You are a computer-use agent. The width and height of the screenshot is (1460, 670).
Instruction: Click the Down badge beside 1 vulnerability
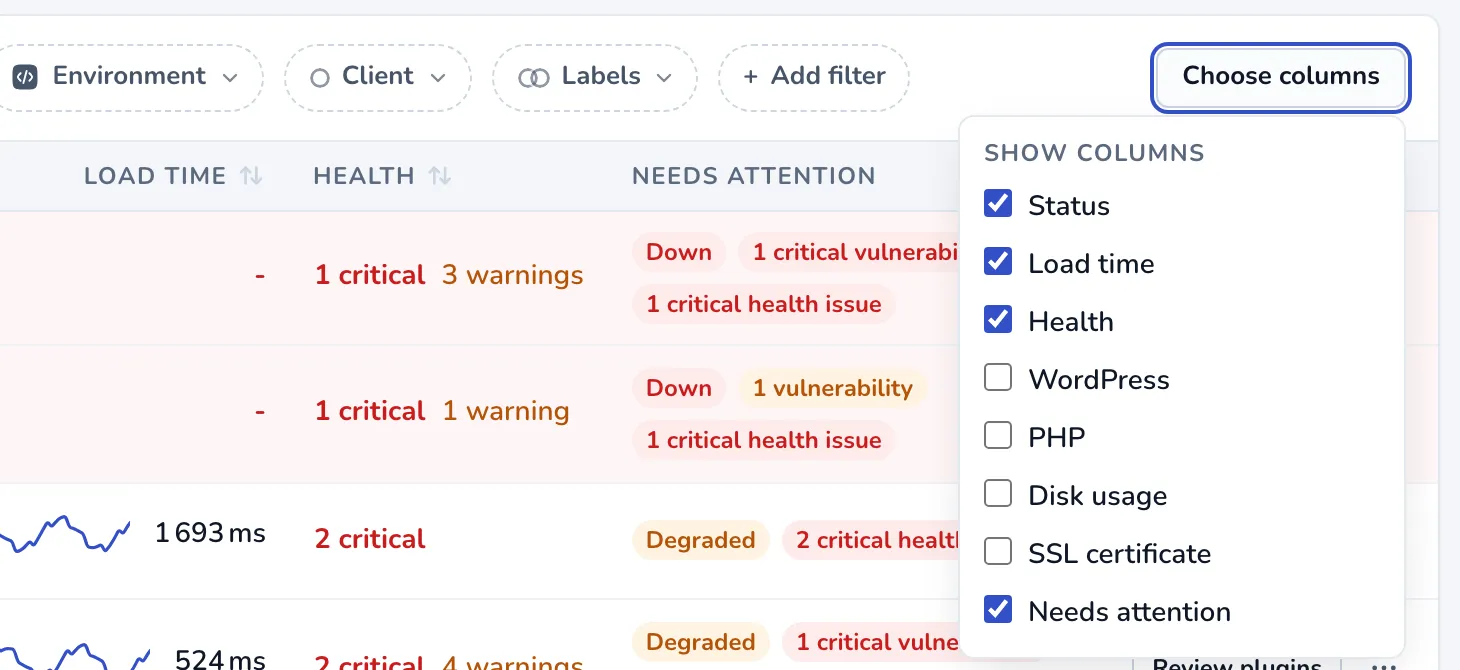click(x=679, y=388)
